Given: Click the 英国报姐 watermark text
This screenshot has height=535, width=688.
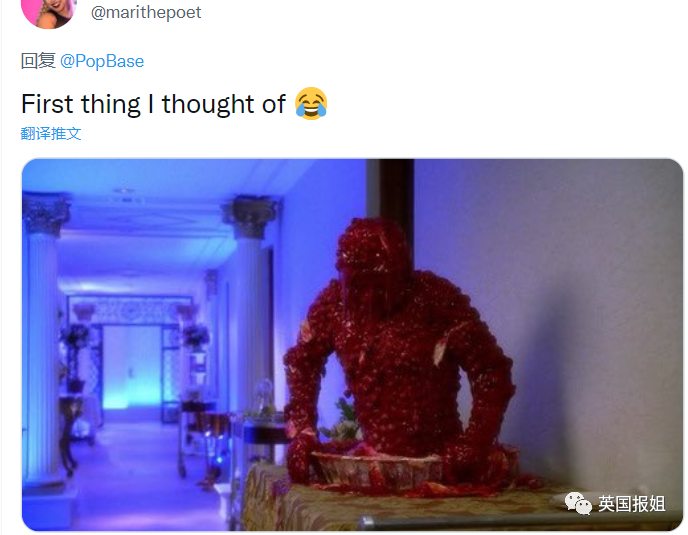Looking at the screenshot, I should (x=632, y=503).
